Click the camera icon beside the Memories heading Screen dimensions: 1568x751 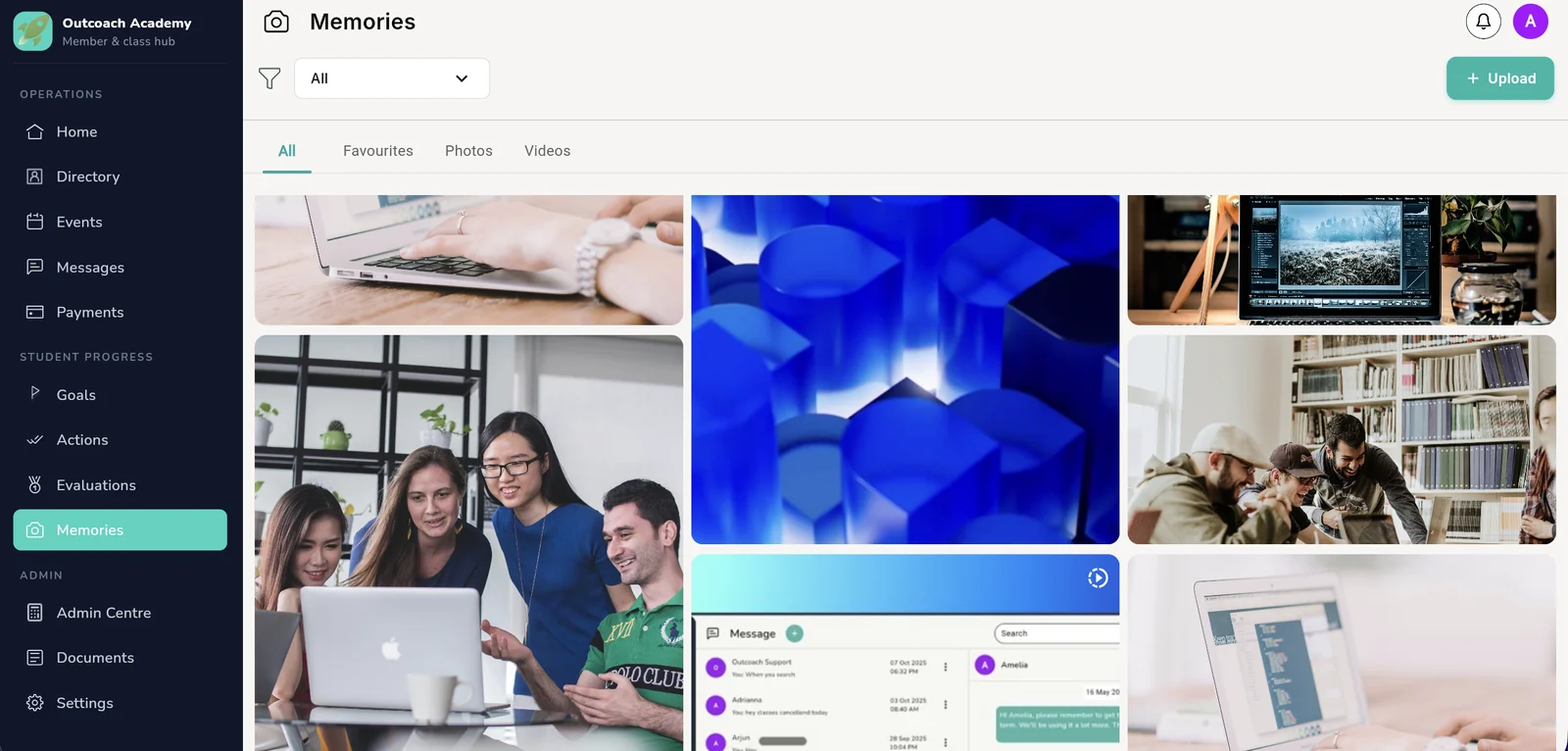pos(276,22)
